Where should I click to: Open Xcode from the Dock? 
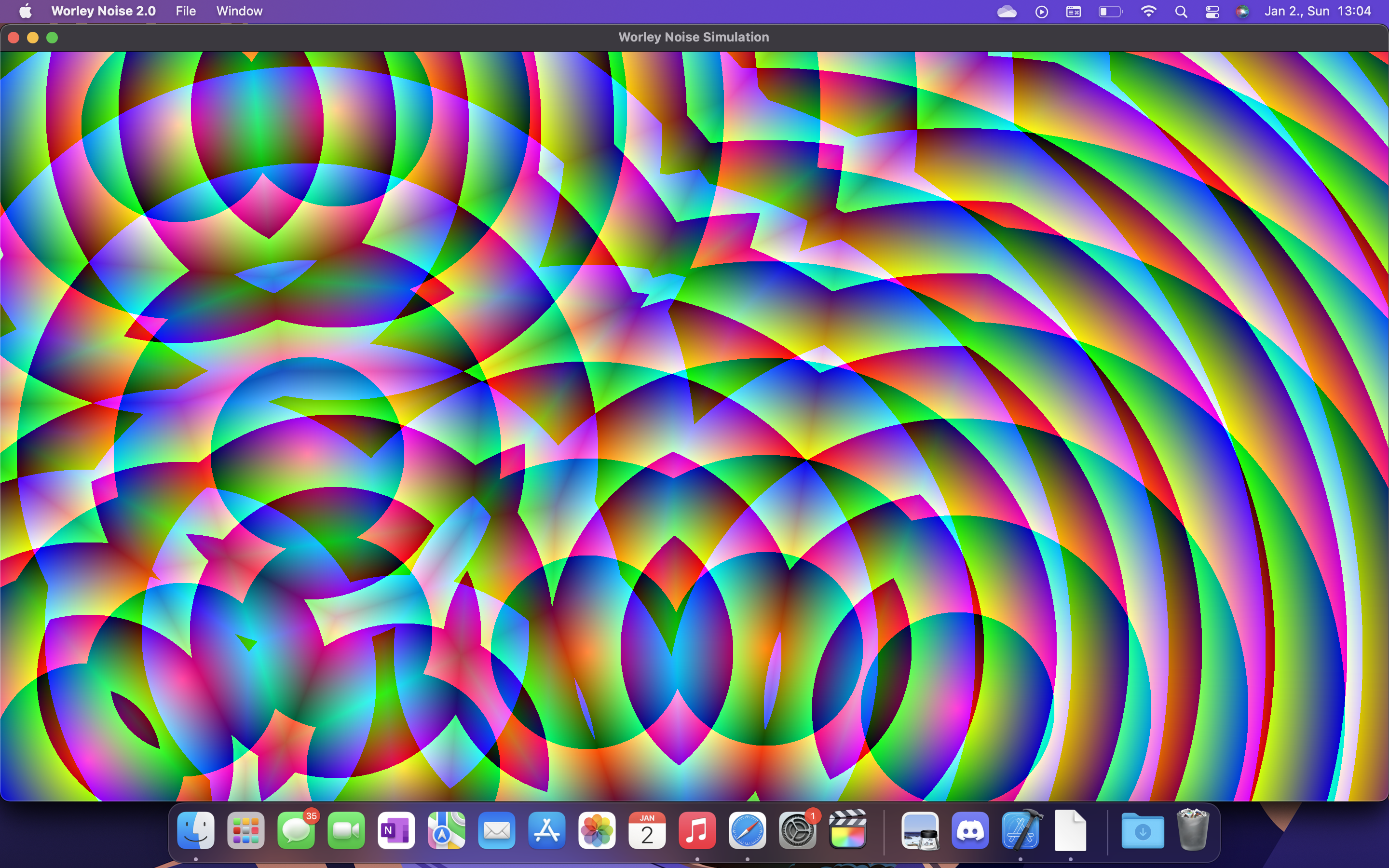pyautogui.click(x=1021, y=830)
